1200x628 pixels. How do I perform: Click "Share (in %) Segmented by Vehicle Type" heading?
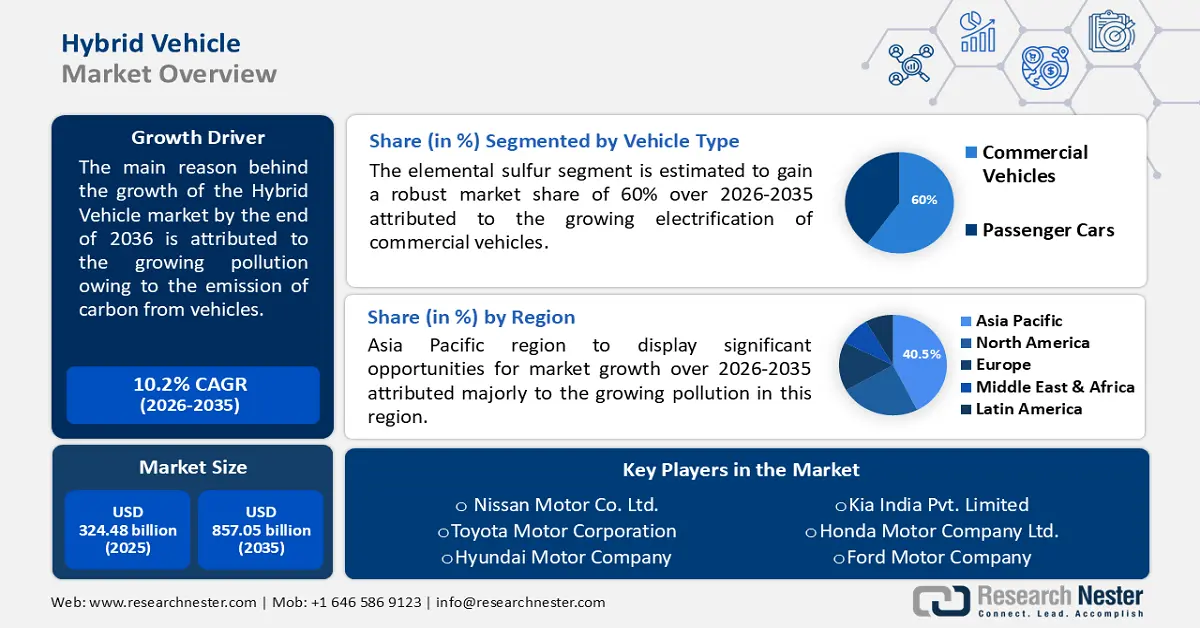(x=554, y=141)
